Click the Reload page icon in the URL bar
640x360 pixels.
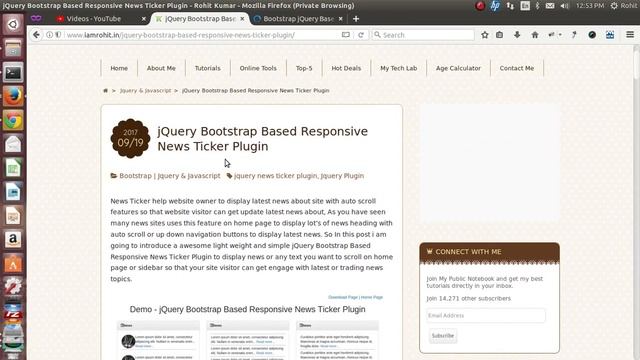(x=361, y=35)
